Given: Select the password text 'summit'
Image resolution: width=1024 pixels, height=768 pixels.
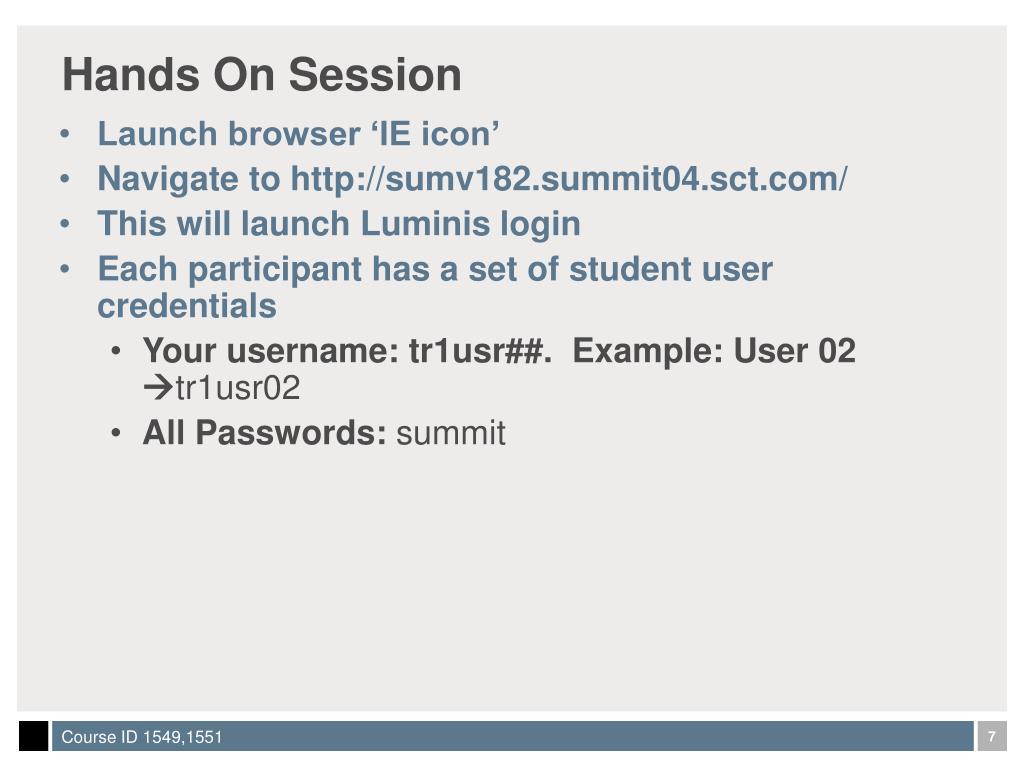Looking at the screenshot, I should pyautogui.click(x=451, y=433).
